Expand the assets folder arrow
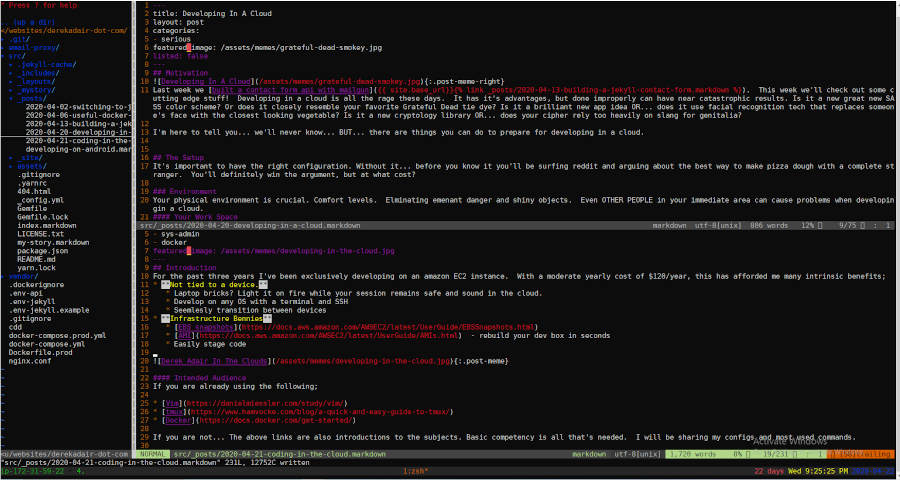The width and height of the screenshot is (900, 480). coord(11,166)
